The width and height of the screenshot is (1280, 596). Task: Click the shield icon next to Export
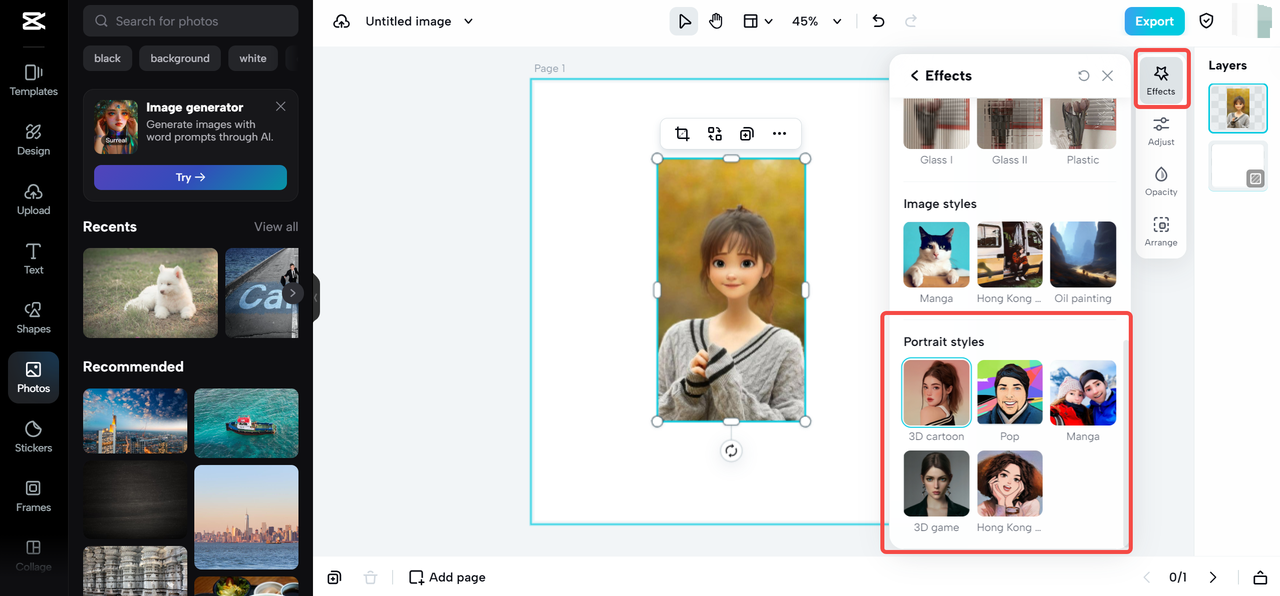(1206, 21)
